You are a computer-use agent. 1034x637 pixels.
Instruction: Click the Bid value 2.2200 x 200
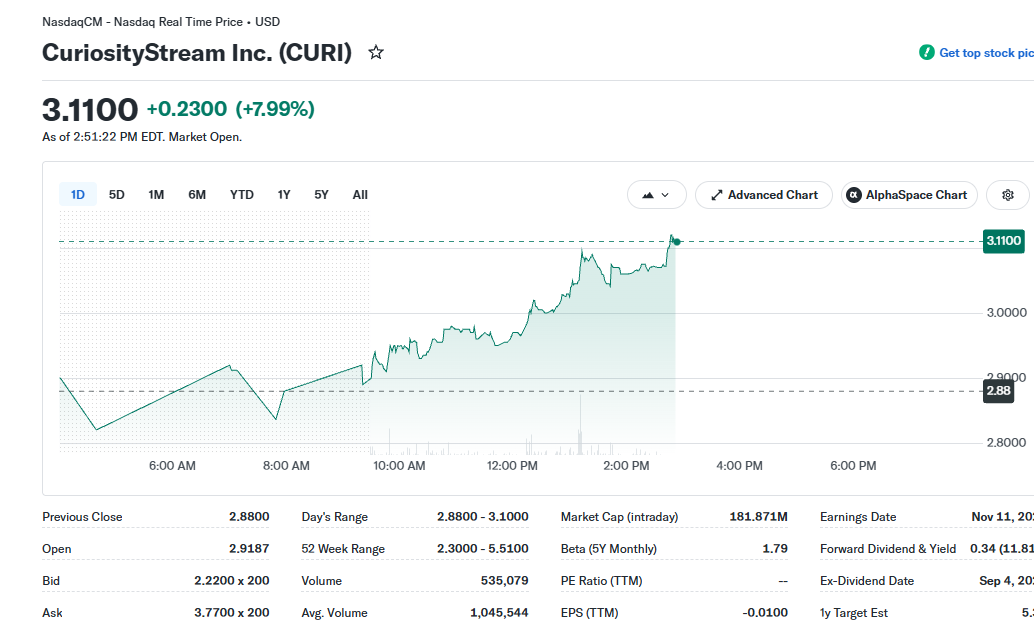coord(231,580)
